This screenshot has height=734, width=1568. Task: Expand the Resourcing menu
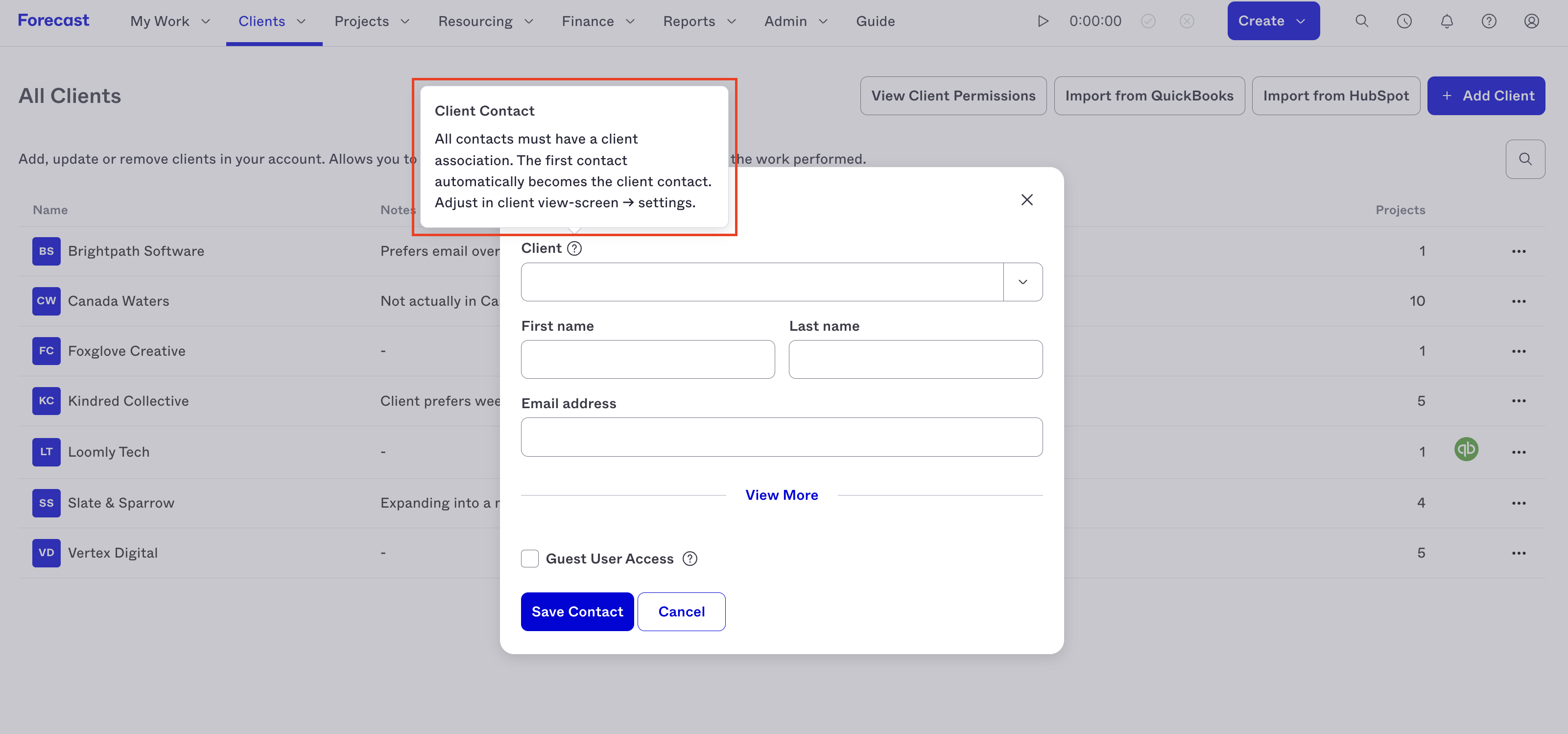[x=486, y=22]
